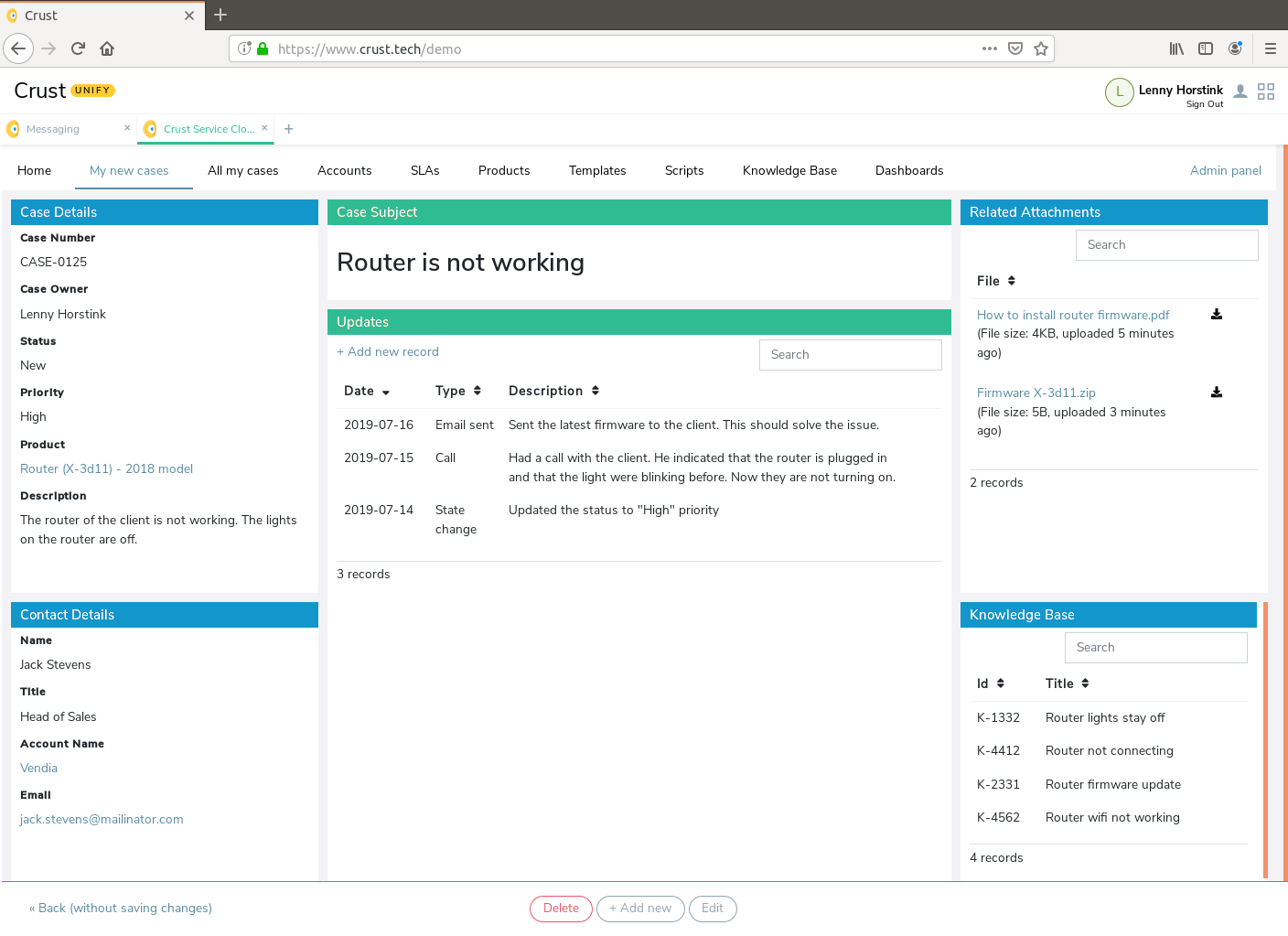Open Scripts menu item
This screenshot has width=1288, height=936.
(684, 170)
